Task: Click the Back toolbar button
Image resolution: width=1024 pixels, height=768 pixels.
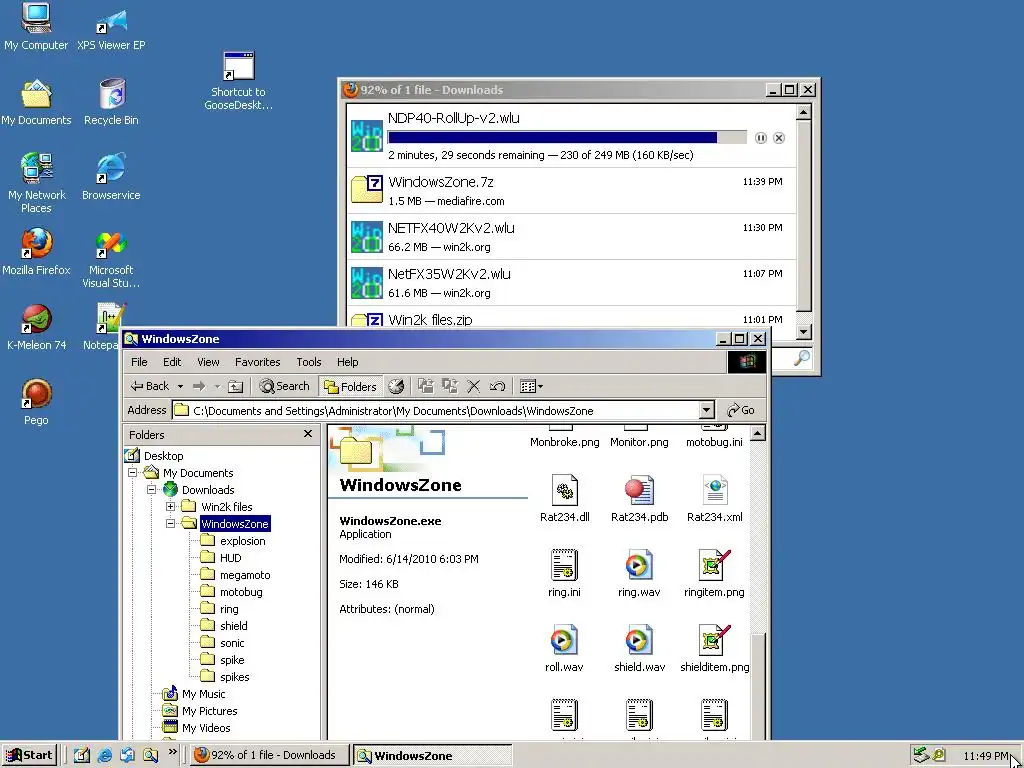Action: [150, 386]
